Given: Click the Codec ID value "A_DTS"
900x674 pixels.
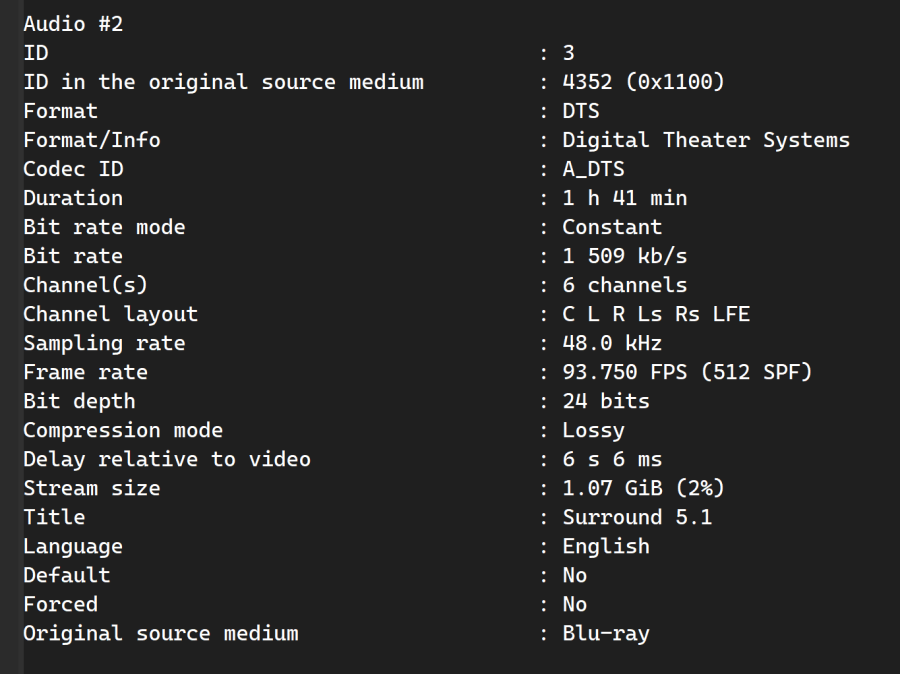Looking at the screenshot, I should (x=593, y=169).
